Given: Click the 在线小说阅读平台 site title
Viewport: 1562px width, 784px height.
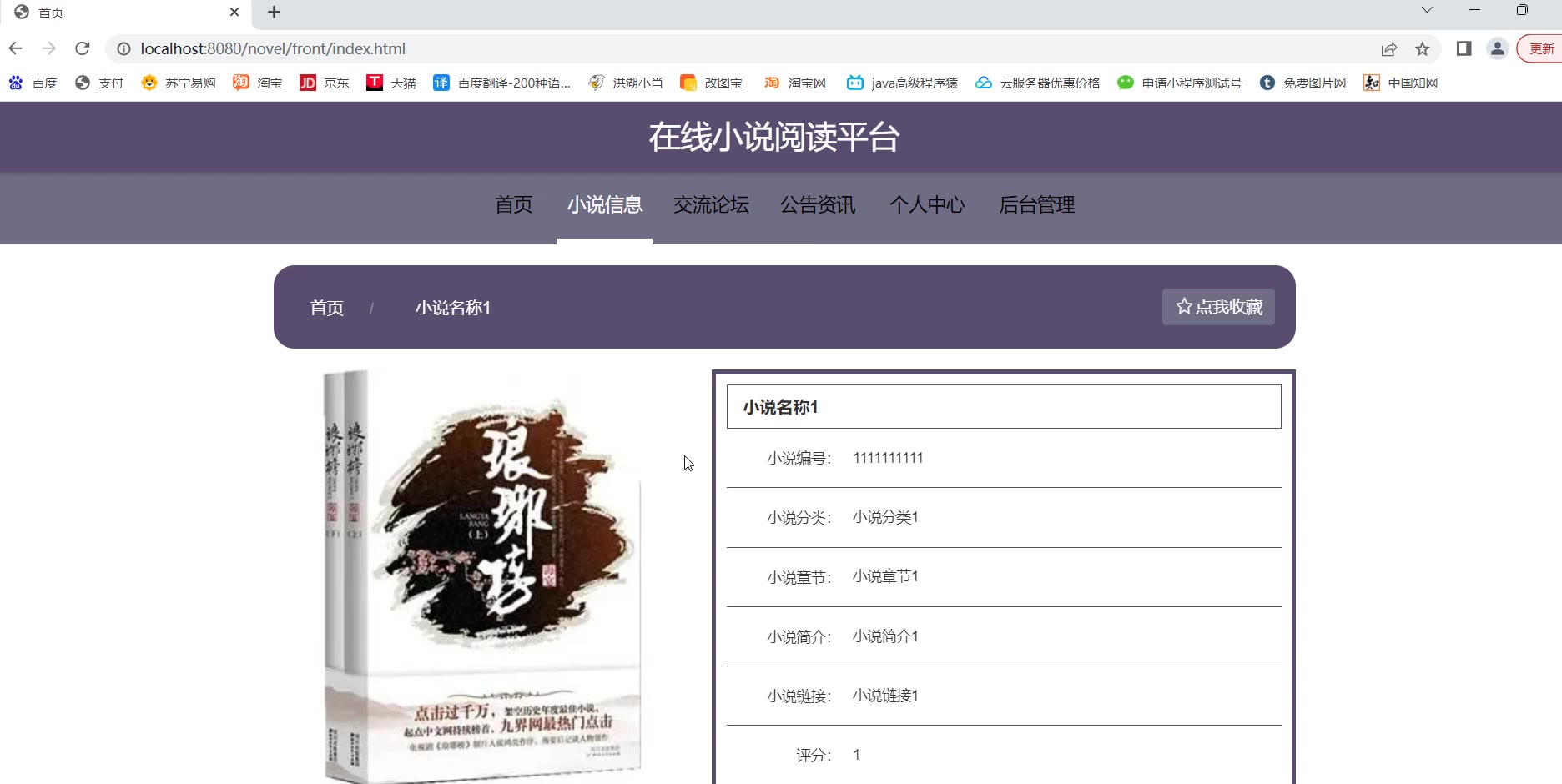Looking at the screenshot, I should (774, 137).
